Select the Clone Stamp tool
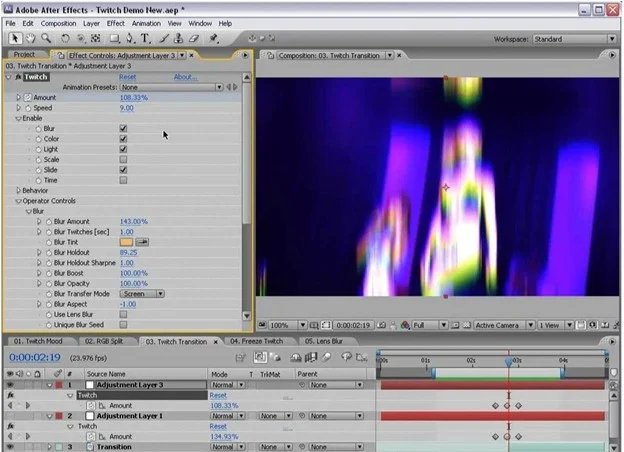624x452 pixels. pos(178,38)
